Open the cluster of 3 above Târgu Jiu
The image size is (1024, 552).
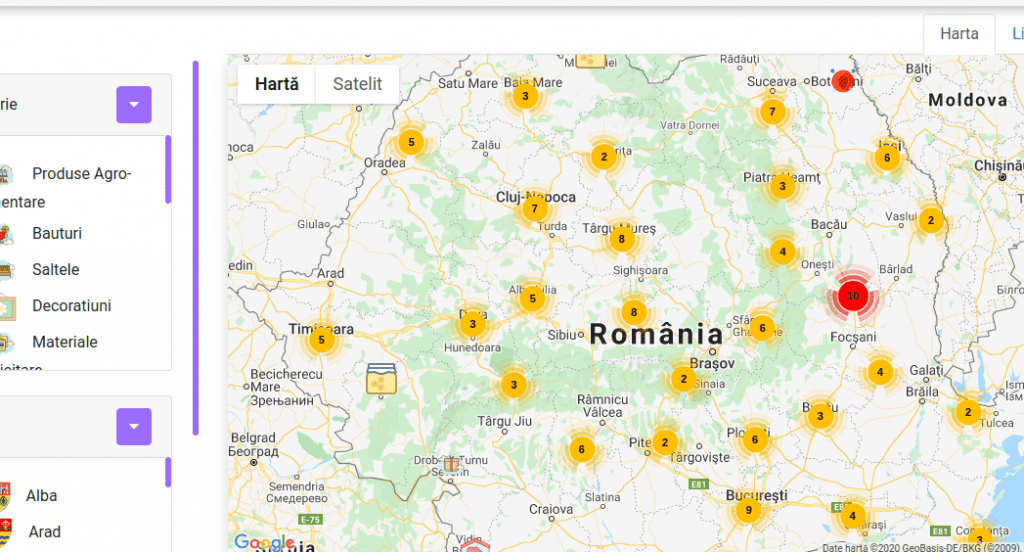[x=513, y=385]
